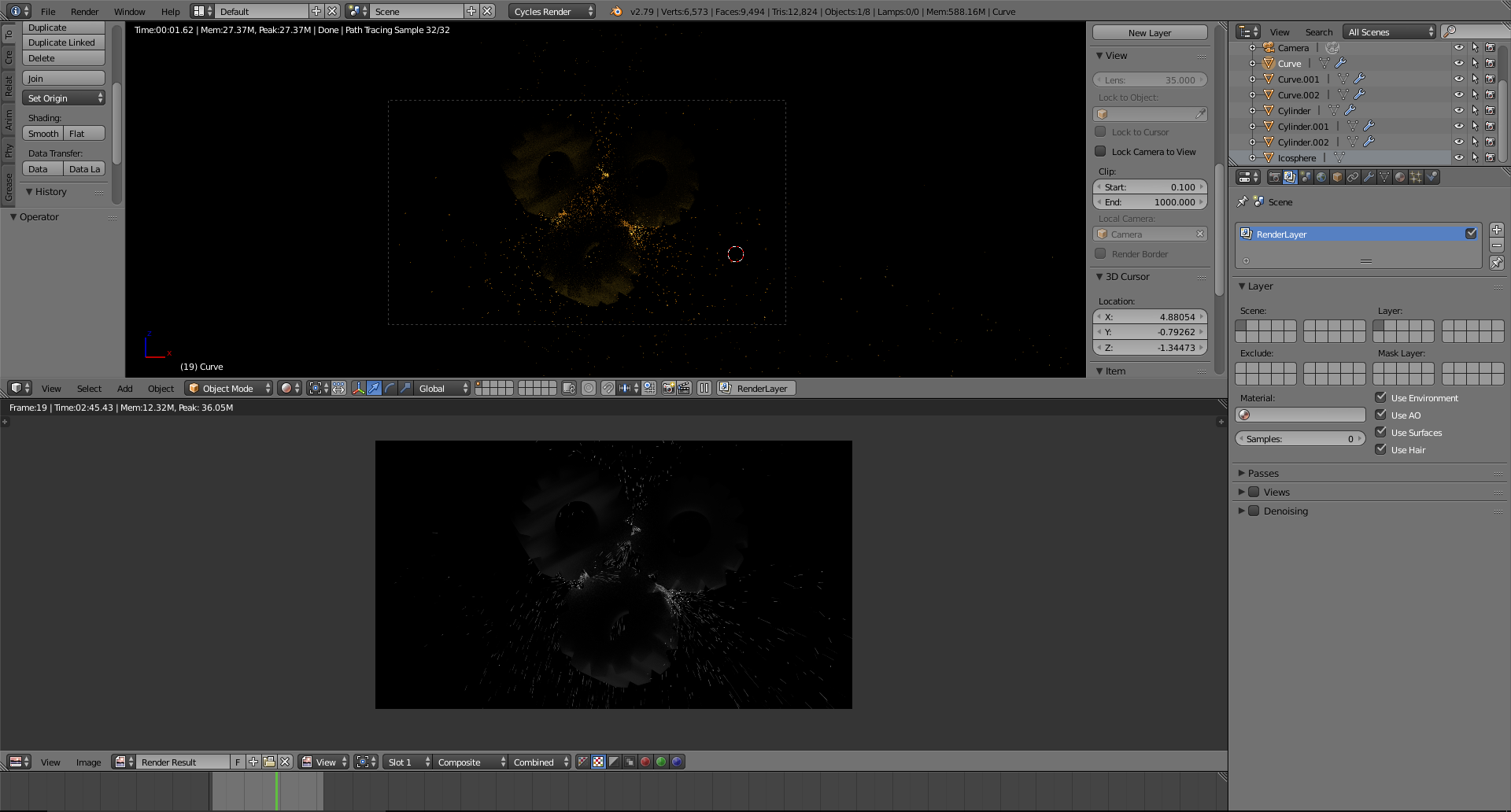Open the Particles properties tab icon
1511x812 pixels.
click(x=1416, y=177)
